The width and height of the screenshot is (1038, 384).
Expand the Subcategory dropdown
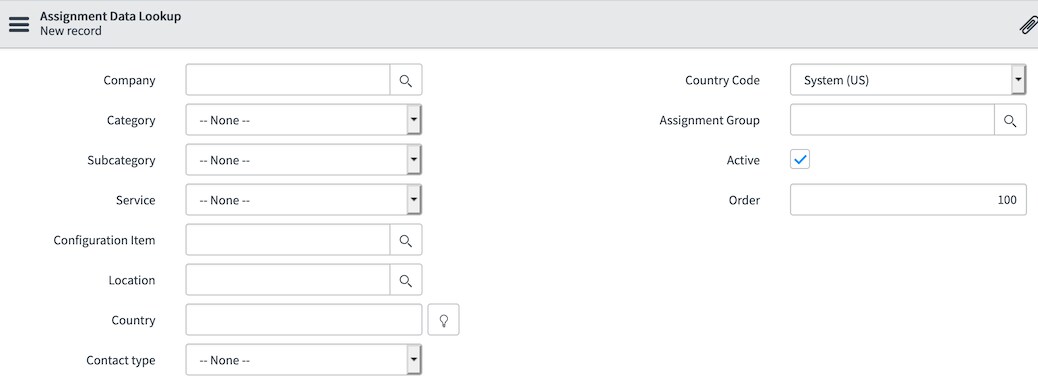303,160
